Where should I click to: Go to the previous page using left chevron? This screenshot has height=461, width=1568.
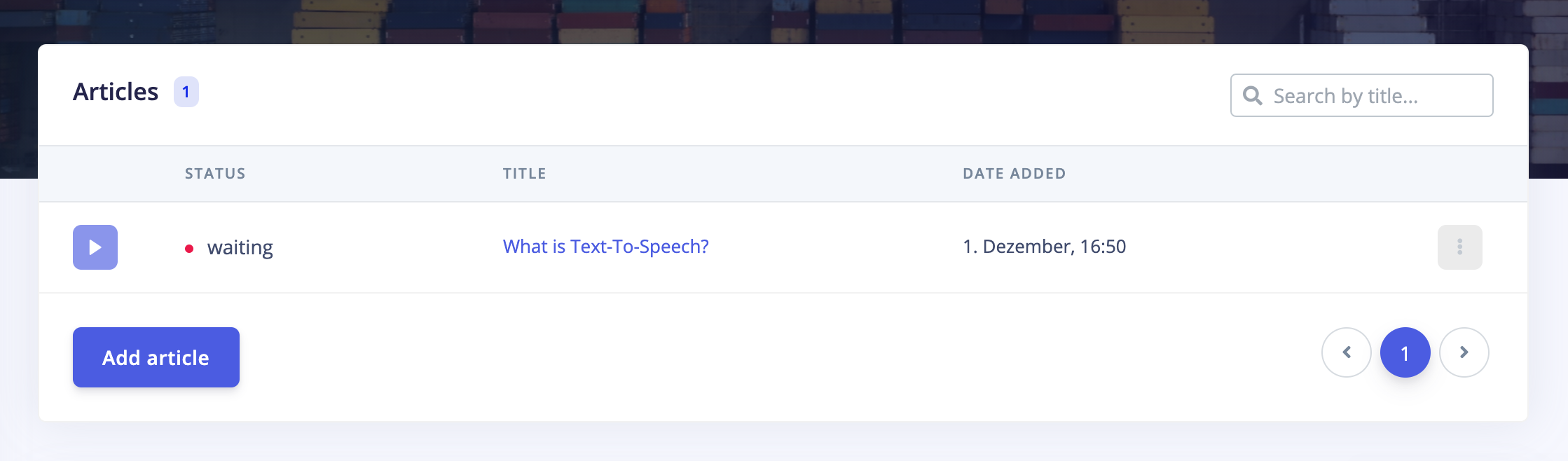[x=1346, y=352]
